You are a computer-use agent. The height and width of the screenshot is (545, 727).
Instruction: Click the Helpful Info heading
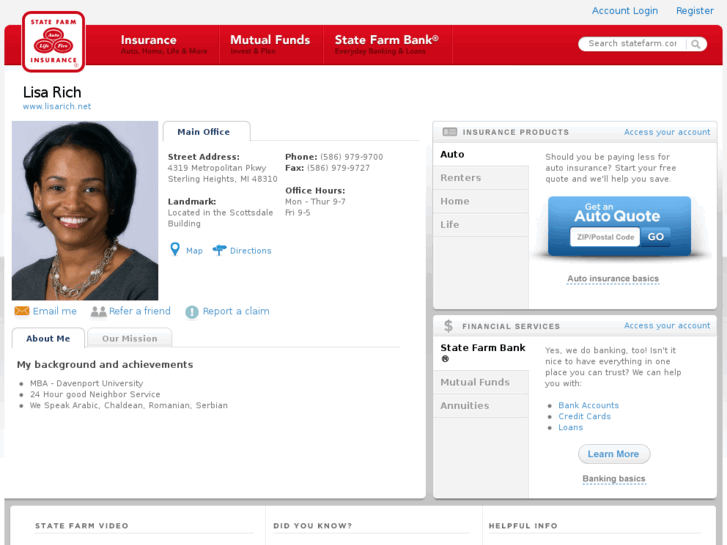523,526
